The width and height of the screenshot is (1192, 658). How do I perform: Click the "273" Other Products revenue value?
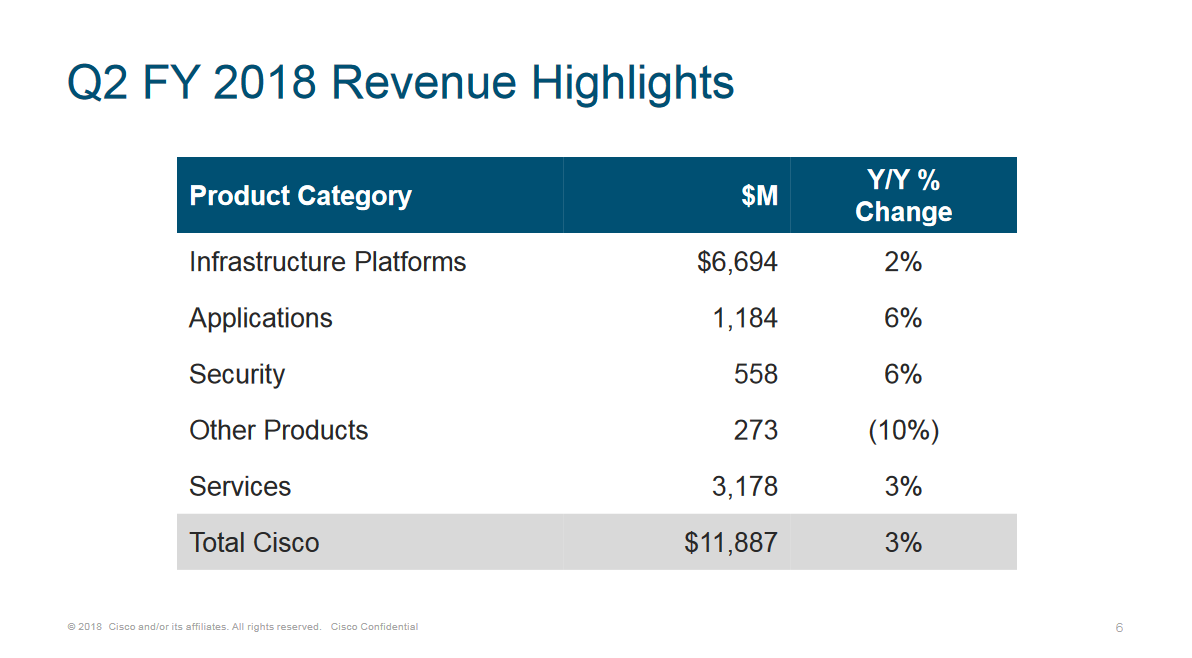click(756, 431)
